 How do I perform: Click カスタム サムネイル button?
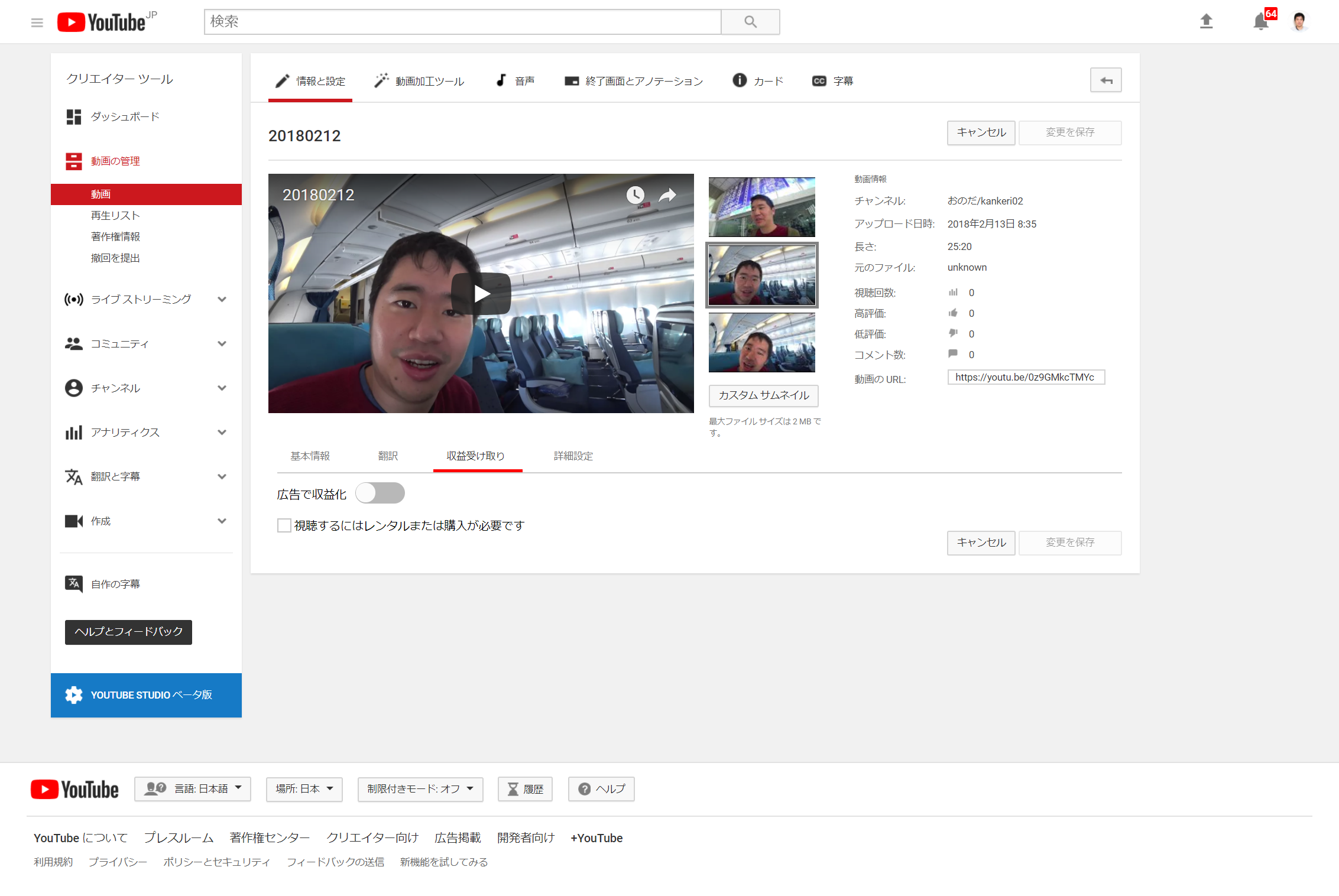pos(764,395)
